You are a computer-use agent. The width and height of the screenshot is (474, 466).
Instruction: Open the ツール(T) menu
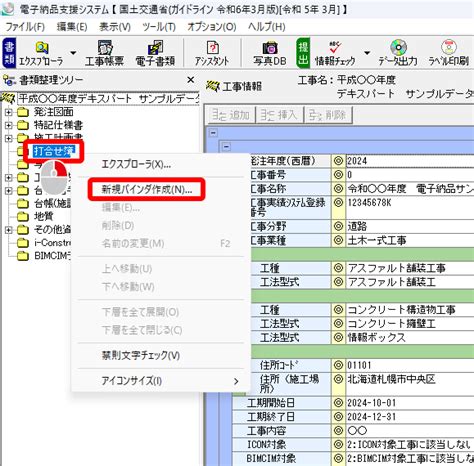click(159, 27)
